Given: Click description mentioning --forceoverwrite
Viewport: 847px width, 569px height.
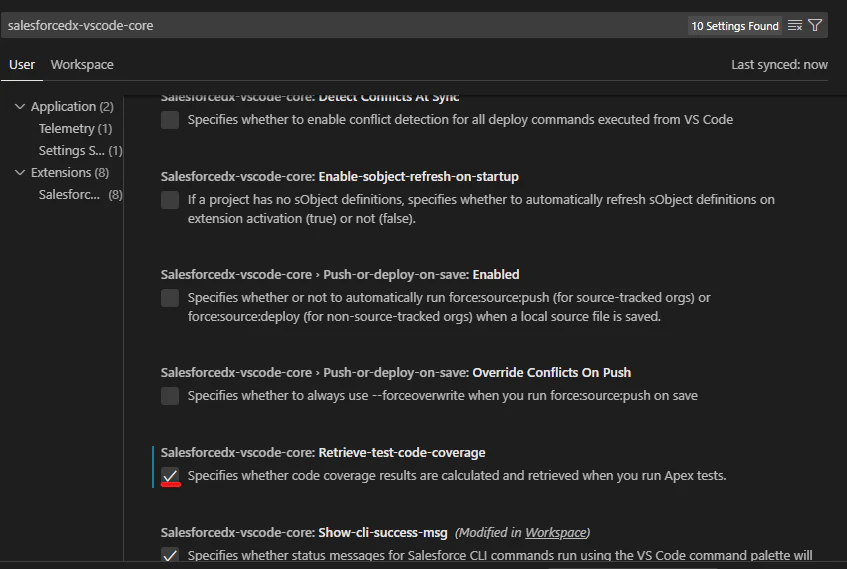Looking at the screenshot, I should click(442, 396).
